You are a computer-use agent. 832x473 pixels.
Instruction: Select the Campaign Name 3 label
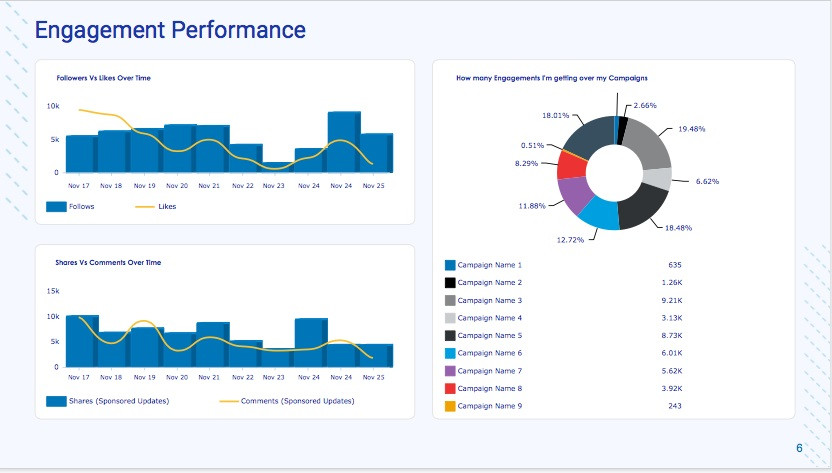tap(490, 300)
